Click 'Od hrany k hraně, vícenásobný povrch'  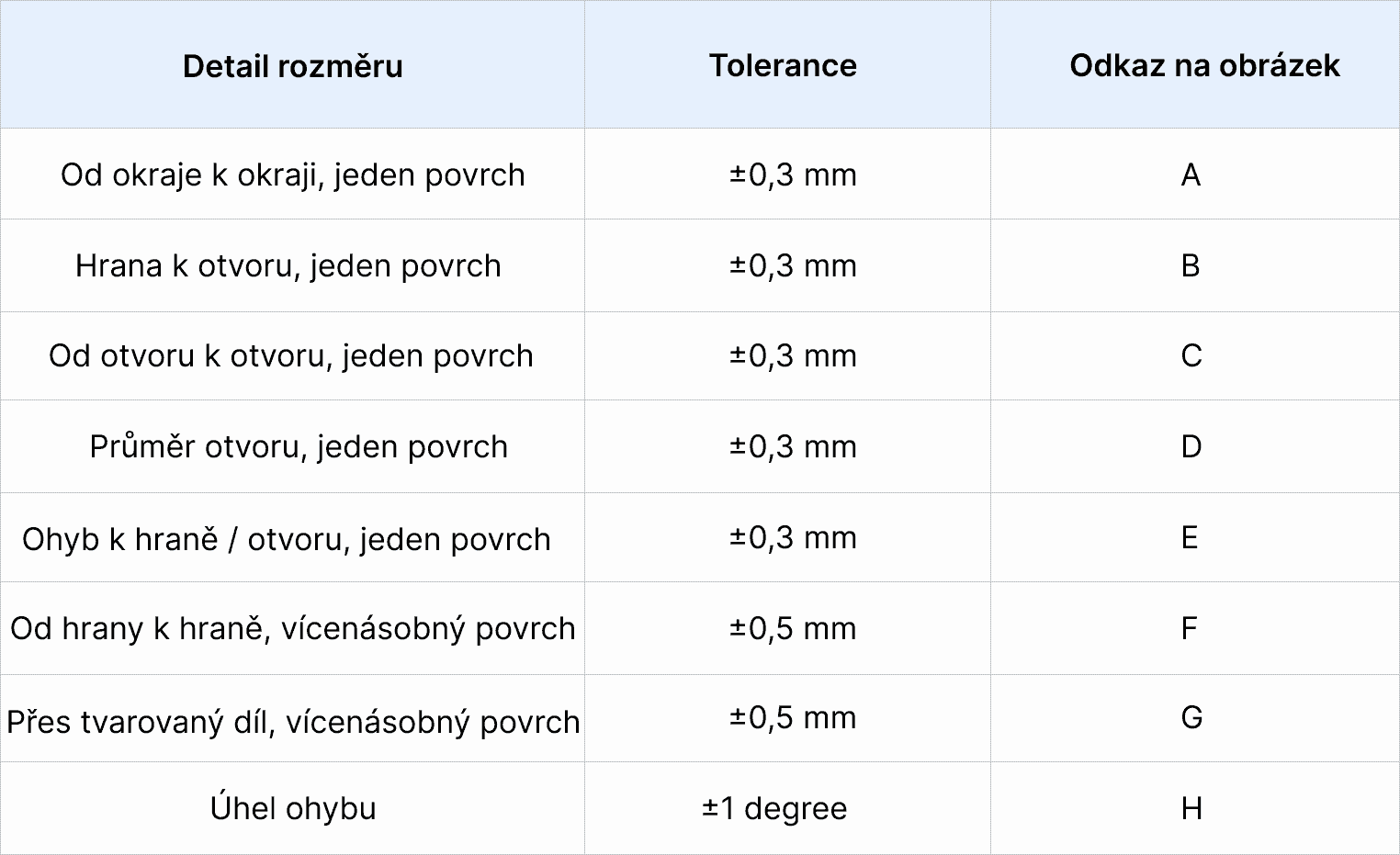(293, 628)
